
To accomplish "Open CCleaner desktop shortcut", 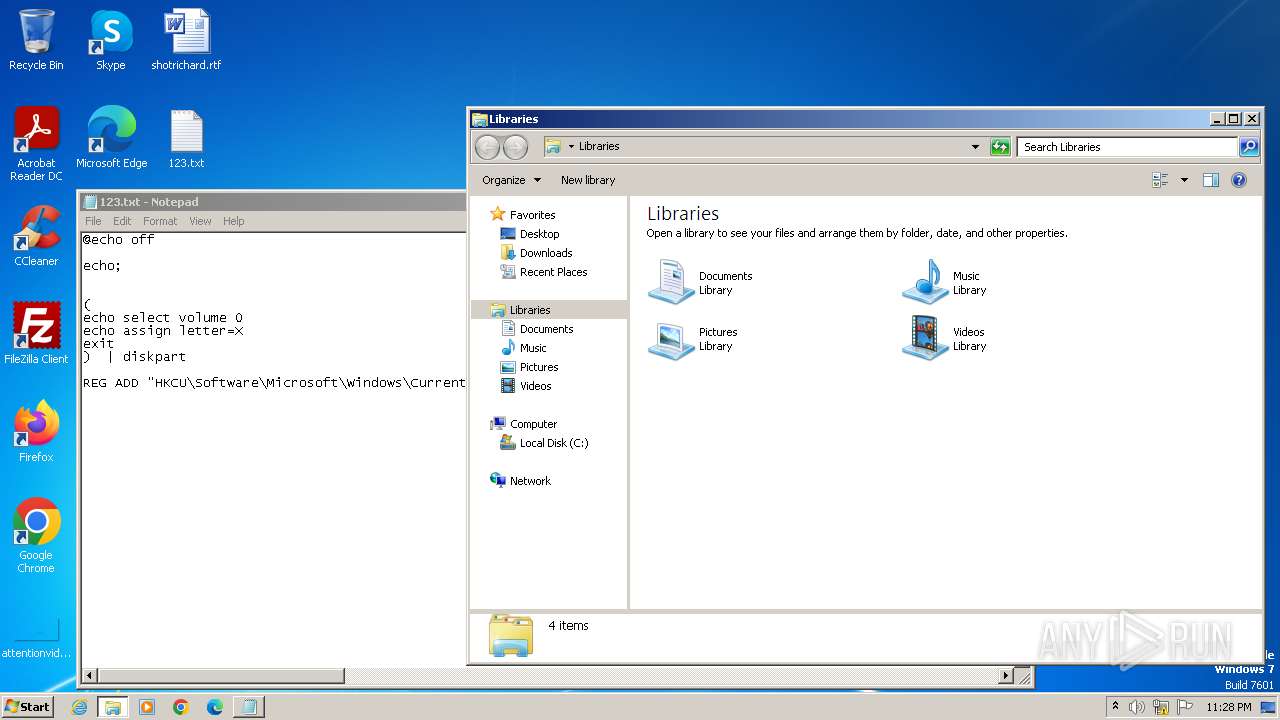I will (36, 236).
